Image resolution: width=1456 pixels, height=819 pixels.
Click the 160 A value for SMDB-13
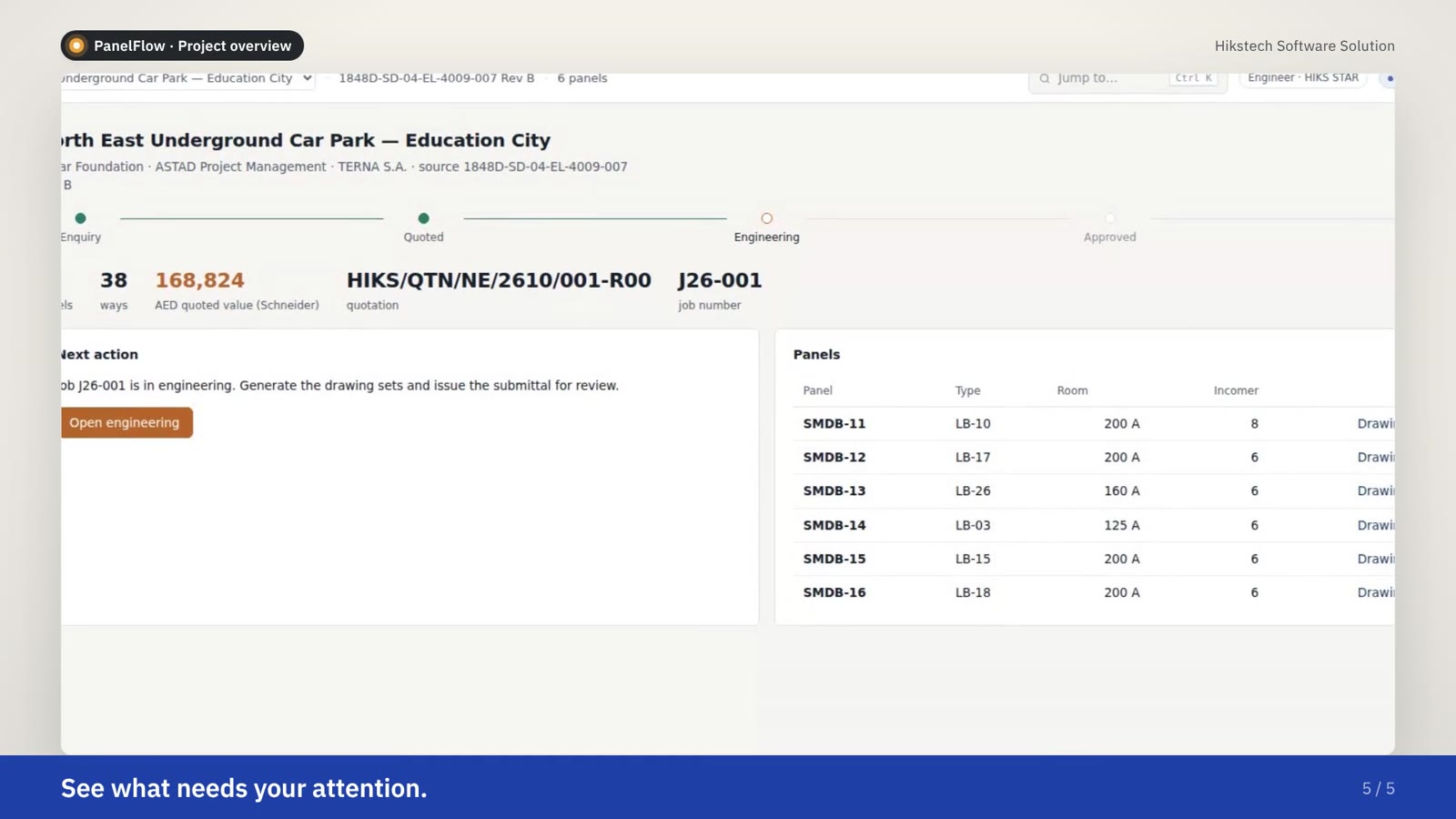click(x=1122, y=490)
